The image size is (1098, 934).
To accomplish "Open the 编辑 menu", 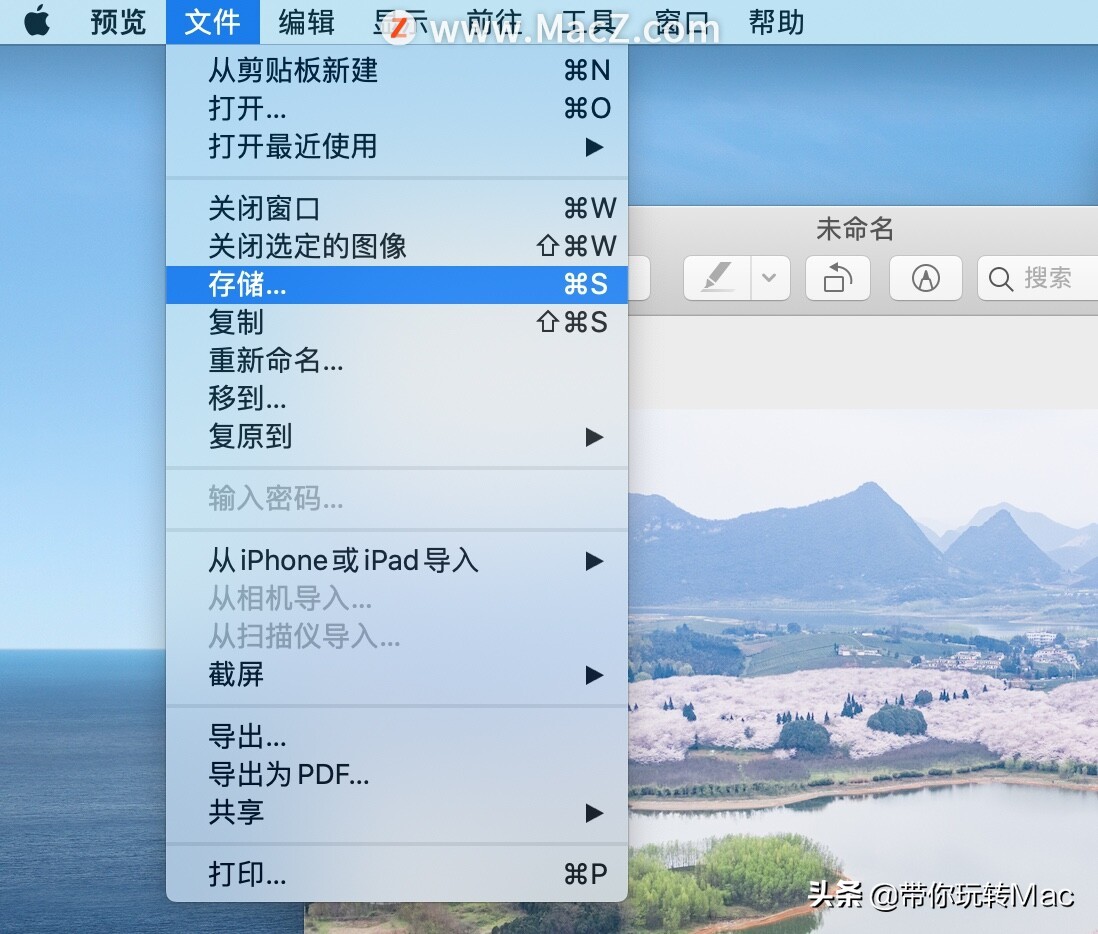I will pyautogui.click(x=305, y=21).
